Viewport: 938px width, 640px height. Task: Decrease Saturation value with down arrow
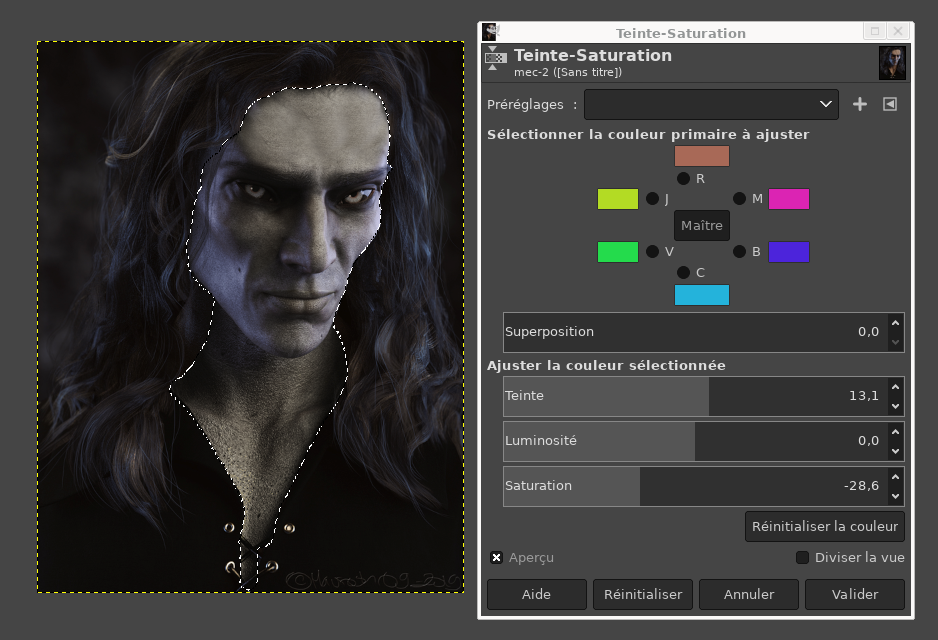coord(895,496)
